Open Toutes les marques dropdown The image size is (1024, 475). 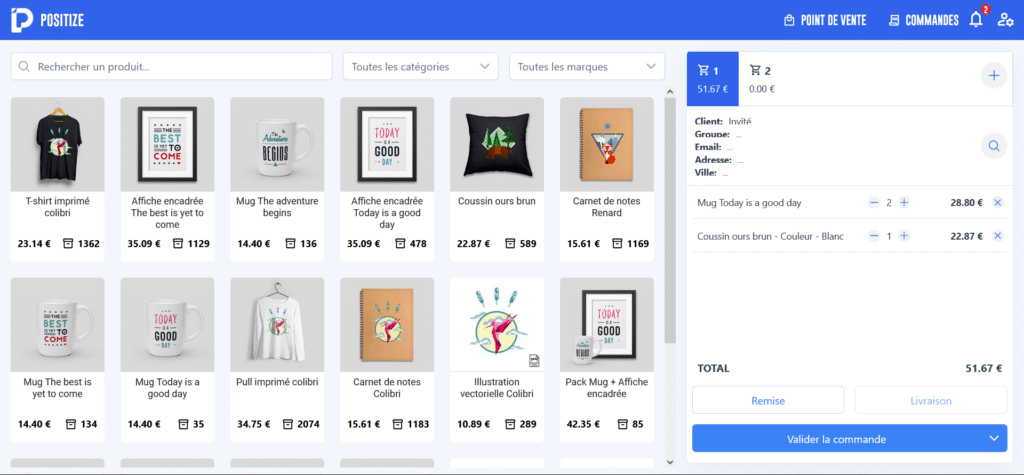click(586, 67)
